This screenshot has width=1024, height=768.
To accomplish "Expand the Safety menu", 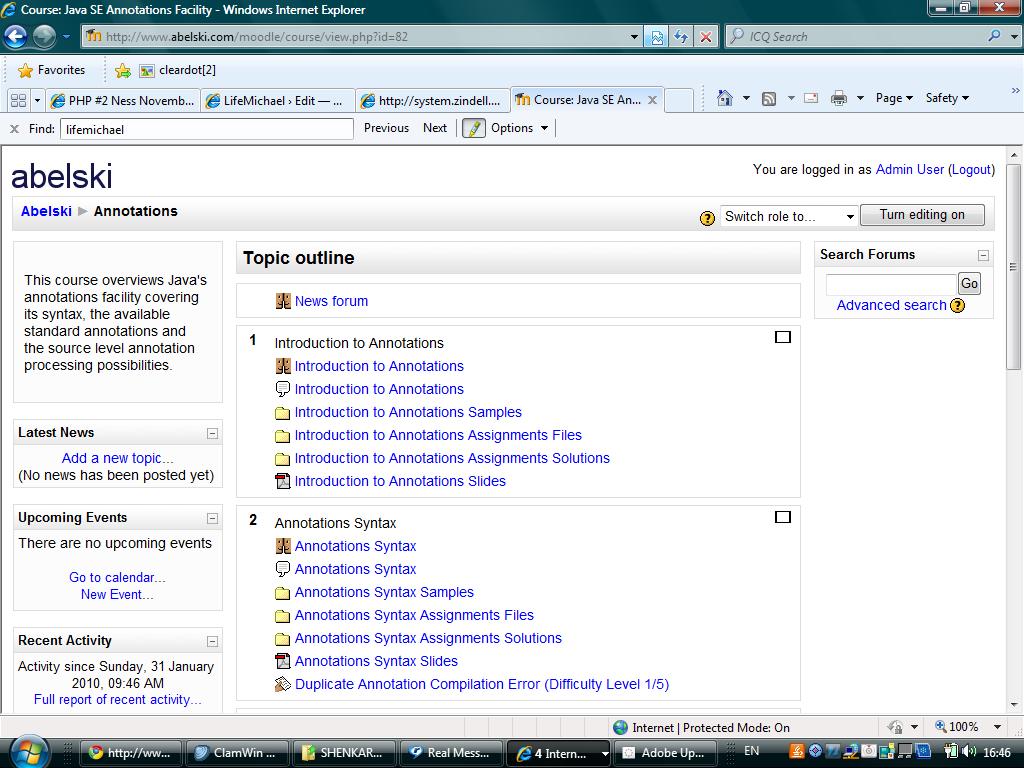I will coord(946,98).
